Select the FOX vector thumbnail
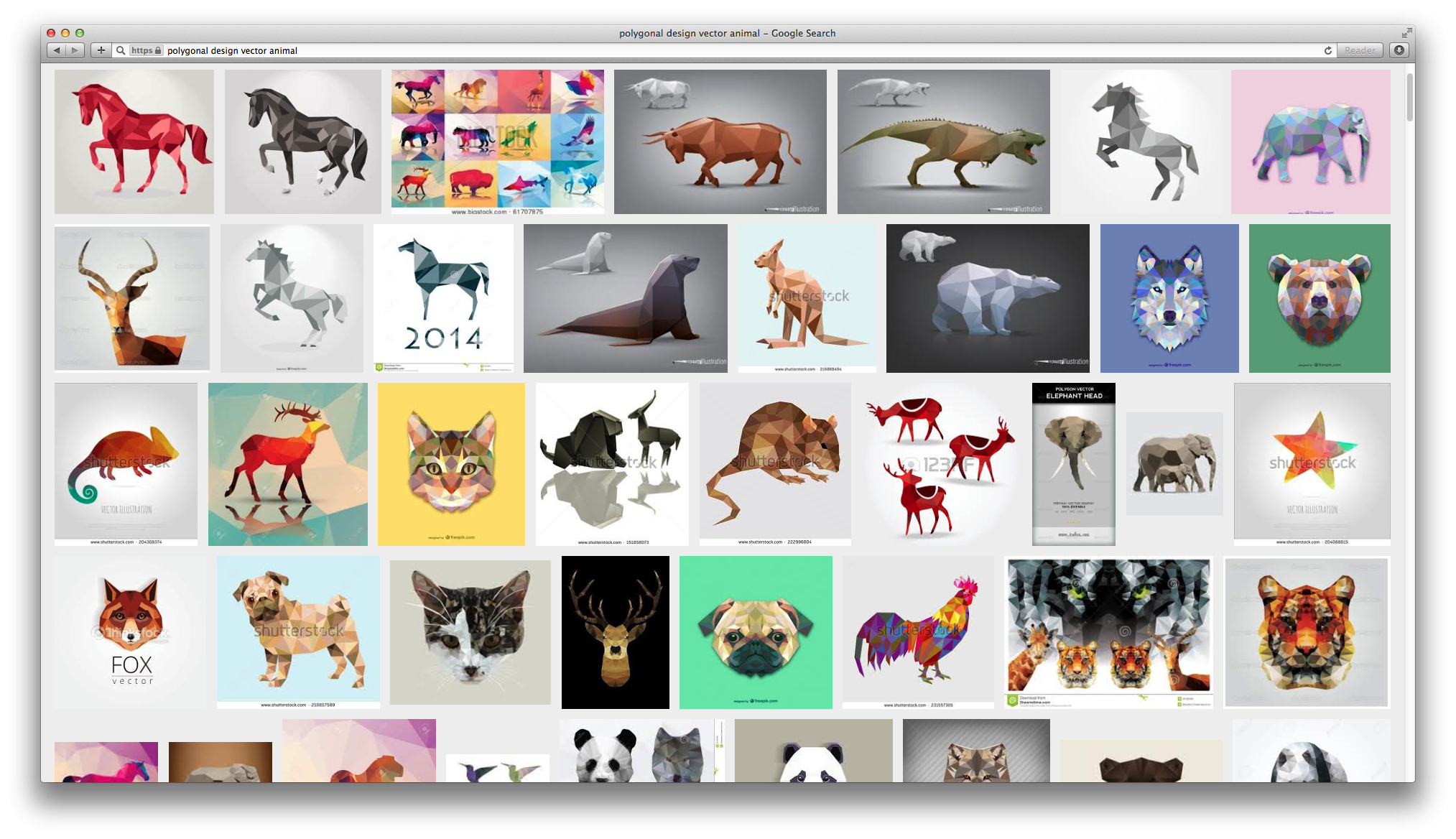 [130, 632]
